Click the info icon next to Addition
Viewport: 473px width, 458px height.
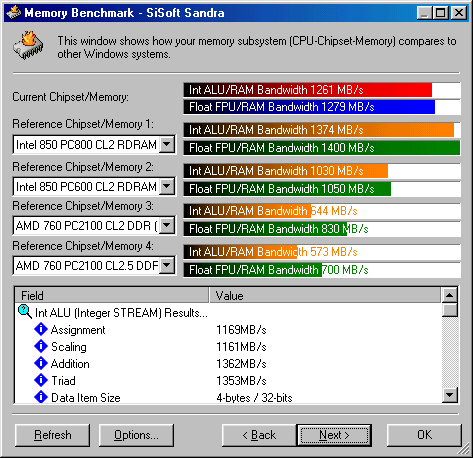point(41,363)
